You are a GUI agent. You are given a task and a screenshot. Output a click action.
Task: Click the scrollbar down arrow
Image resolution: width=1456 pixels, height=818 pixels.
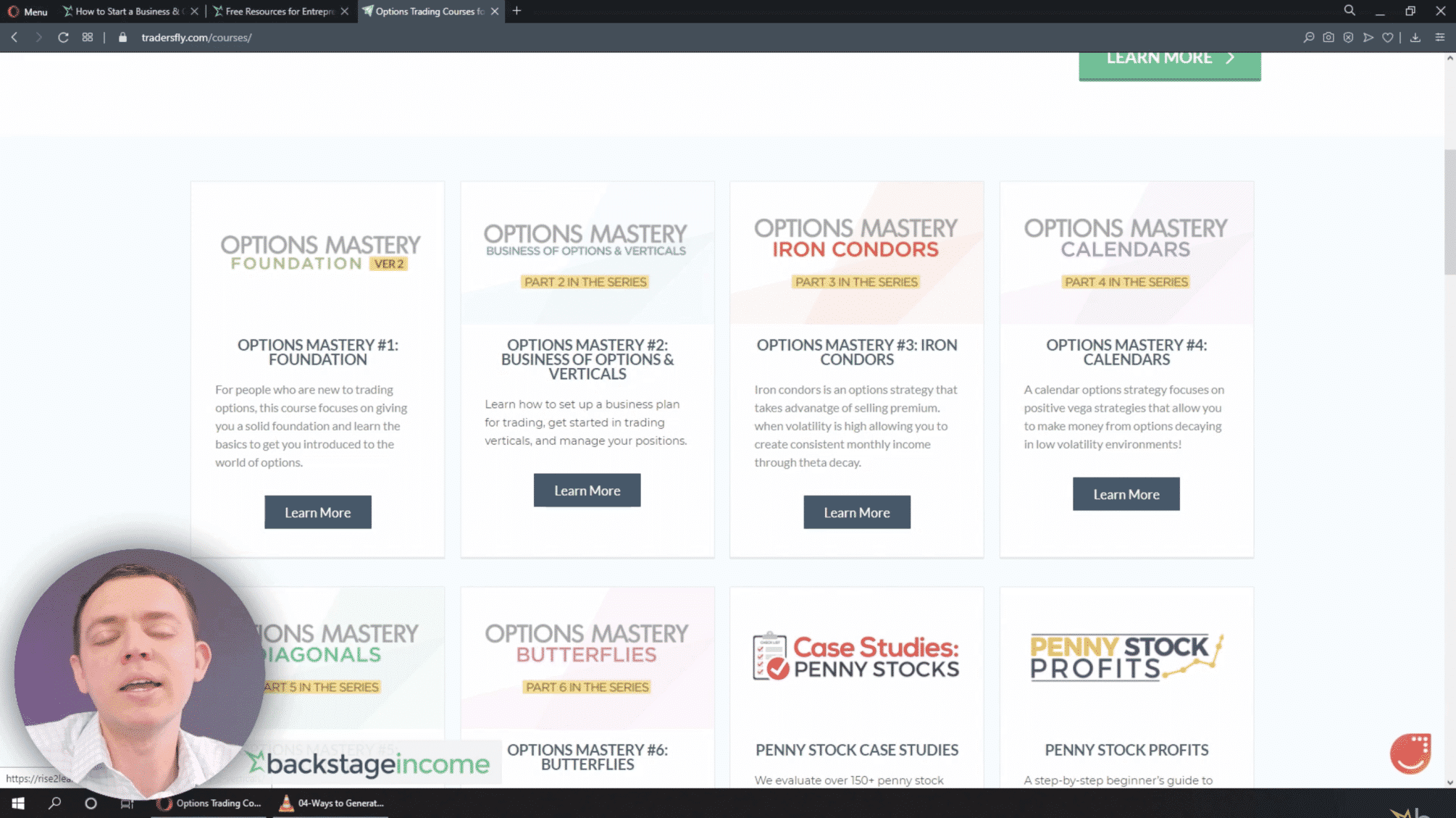1449,782
